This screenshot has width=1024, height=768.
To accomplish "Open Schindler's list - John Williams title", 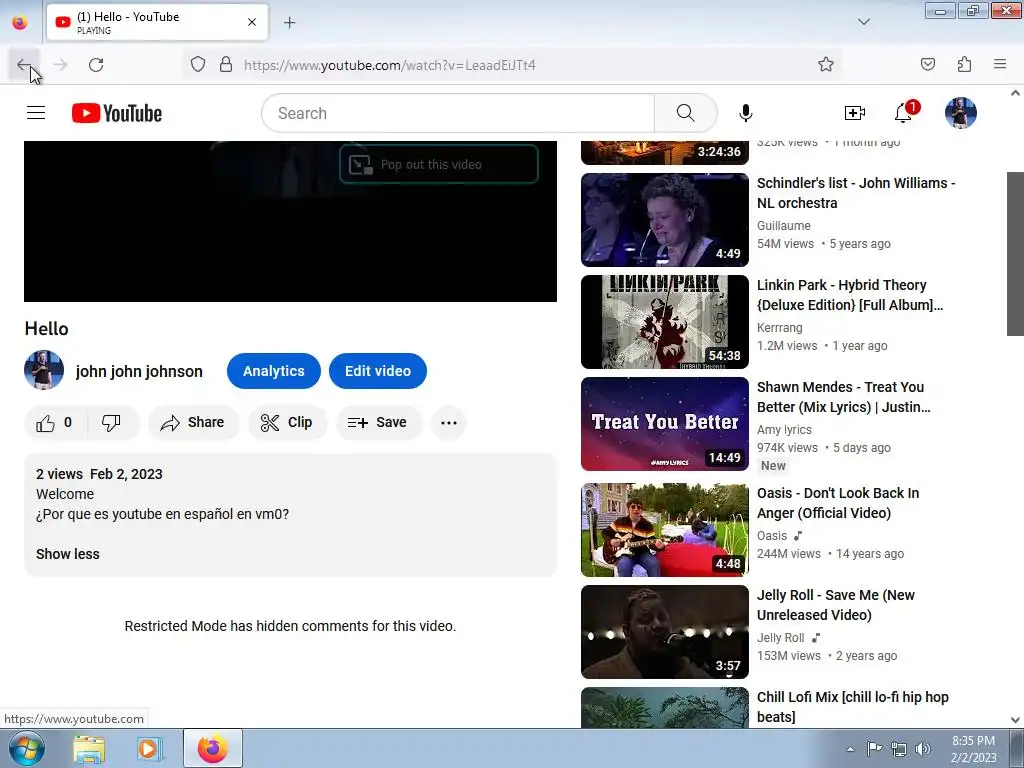I will 856,193.
